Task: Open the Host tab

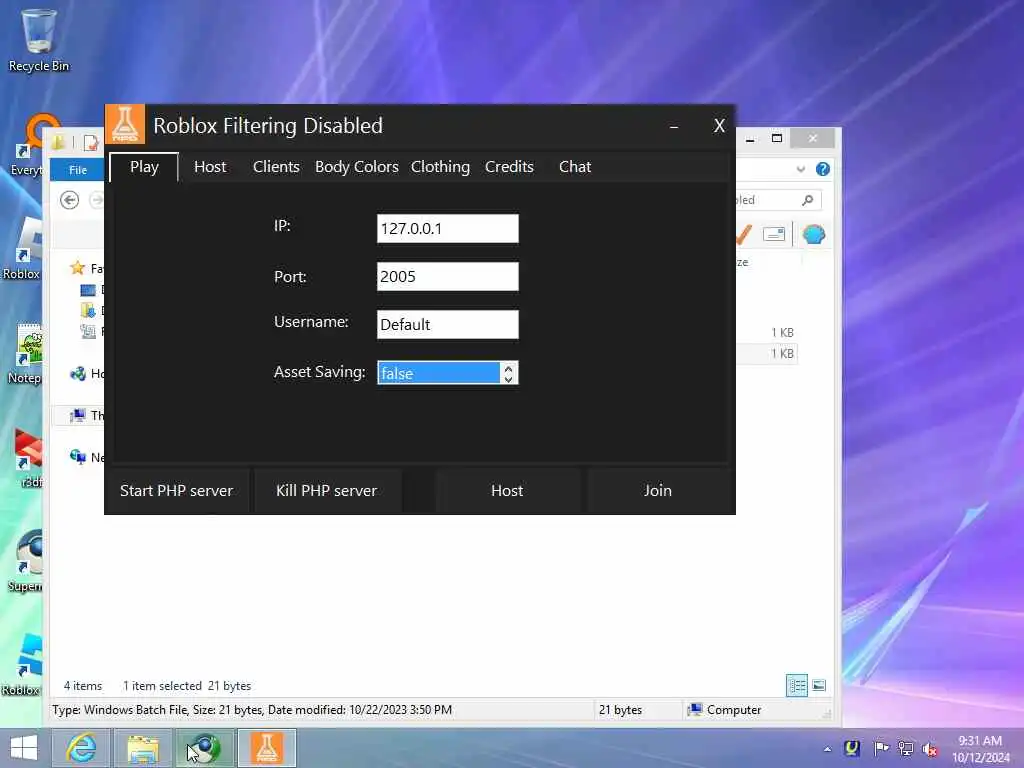Action: click(x=210, y=167)
